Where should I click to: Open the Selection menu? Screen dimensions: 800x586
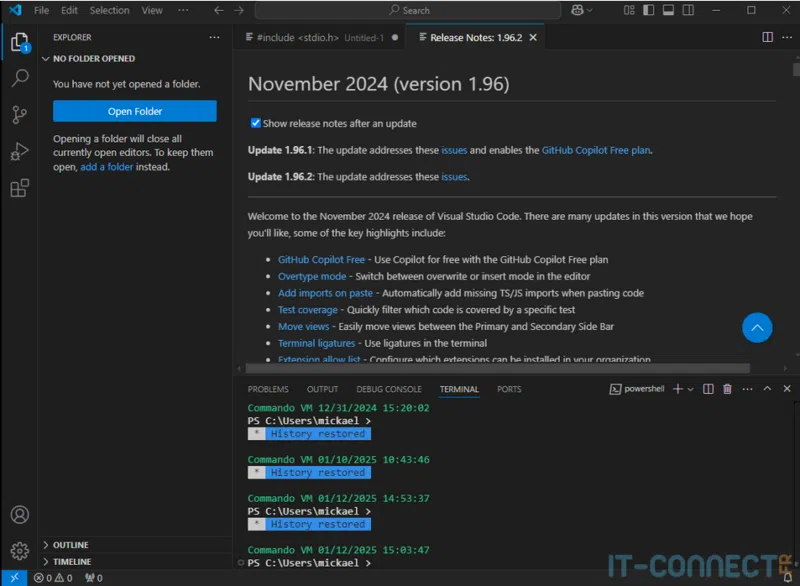[110, 10]
